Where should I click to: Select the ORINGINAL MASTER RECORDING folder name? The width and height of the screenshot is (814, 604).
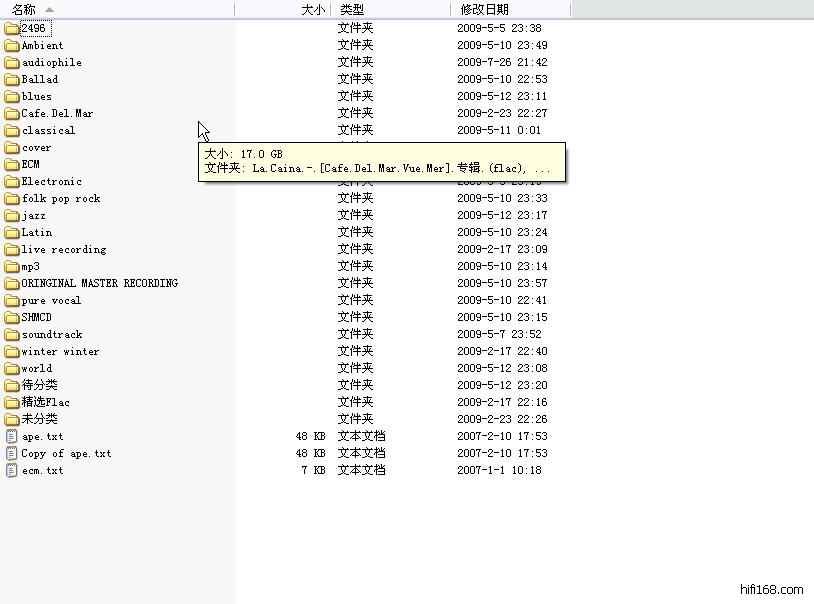[99, 283]
